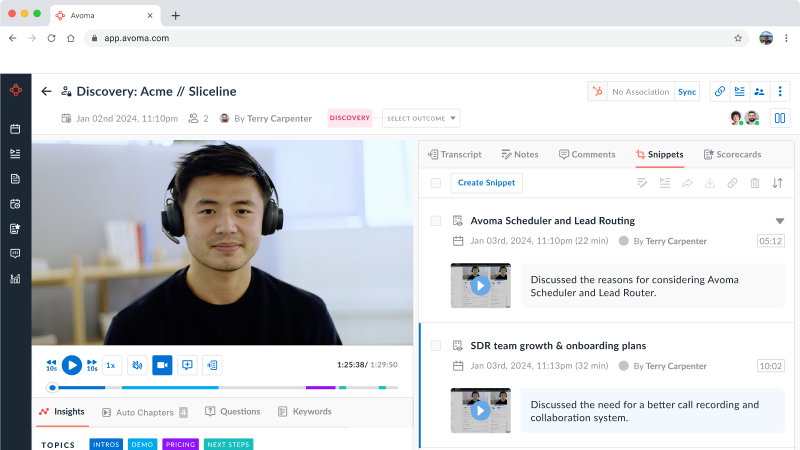Switch to the Scorecards tab
Screen dimensions: 800x450
coord(732,155)
